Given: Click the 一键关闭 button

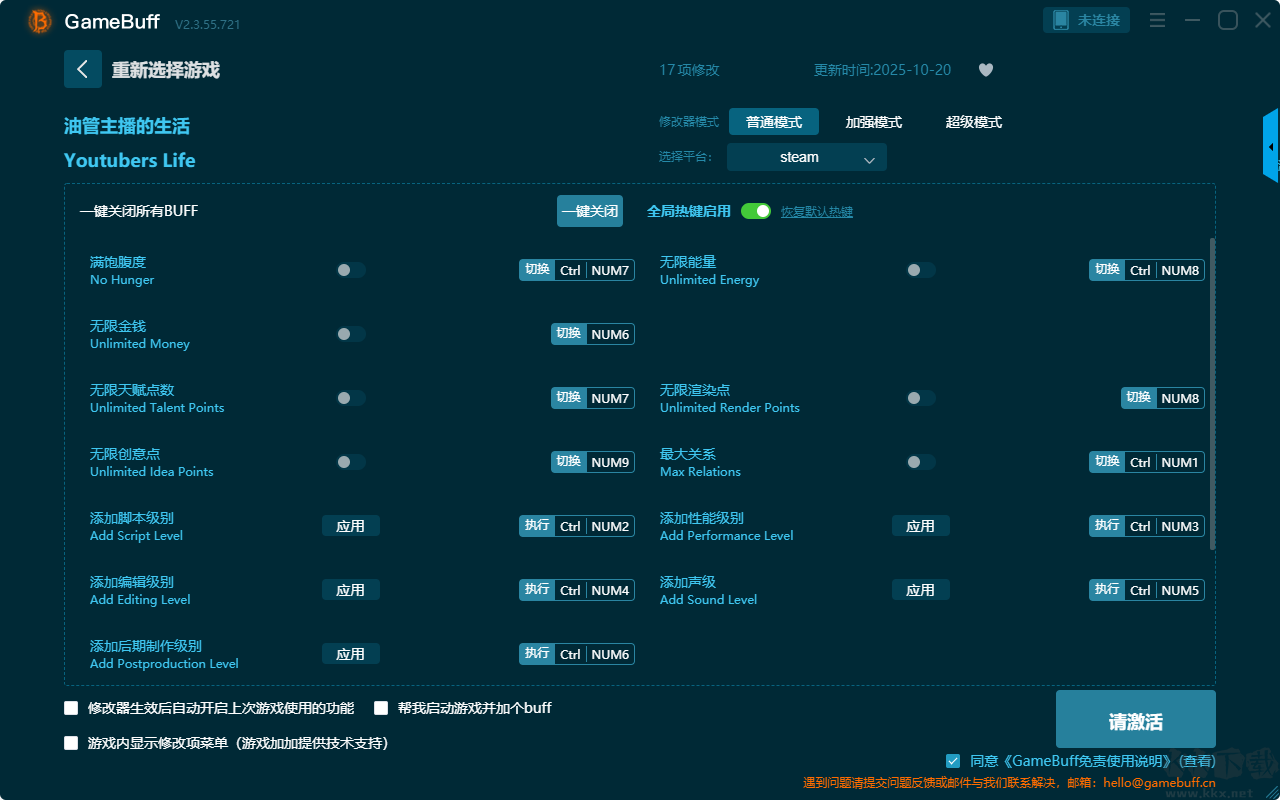Looking at the screenshot, I should 590,211.
